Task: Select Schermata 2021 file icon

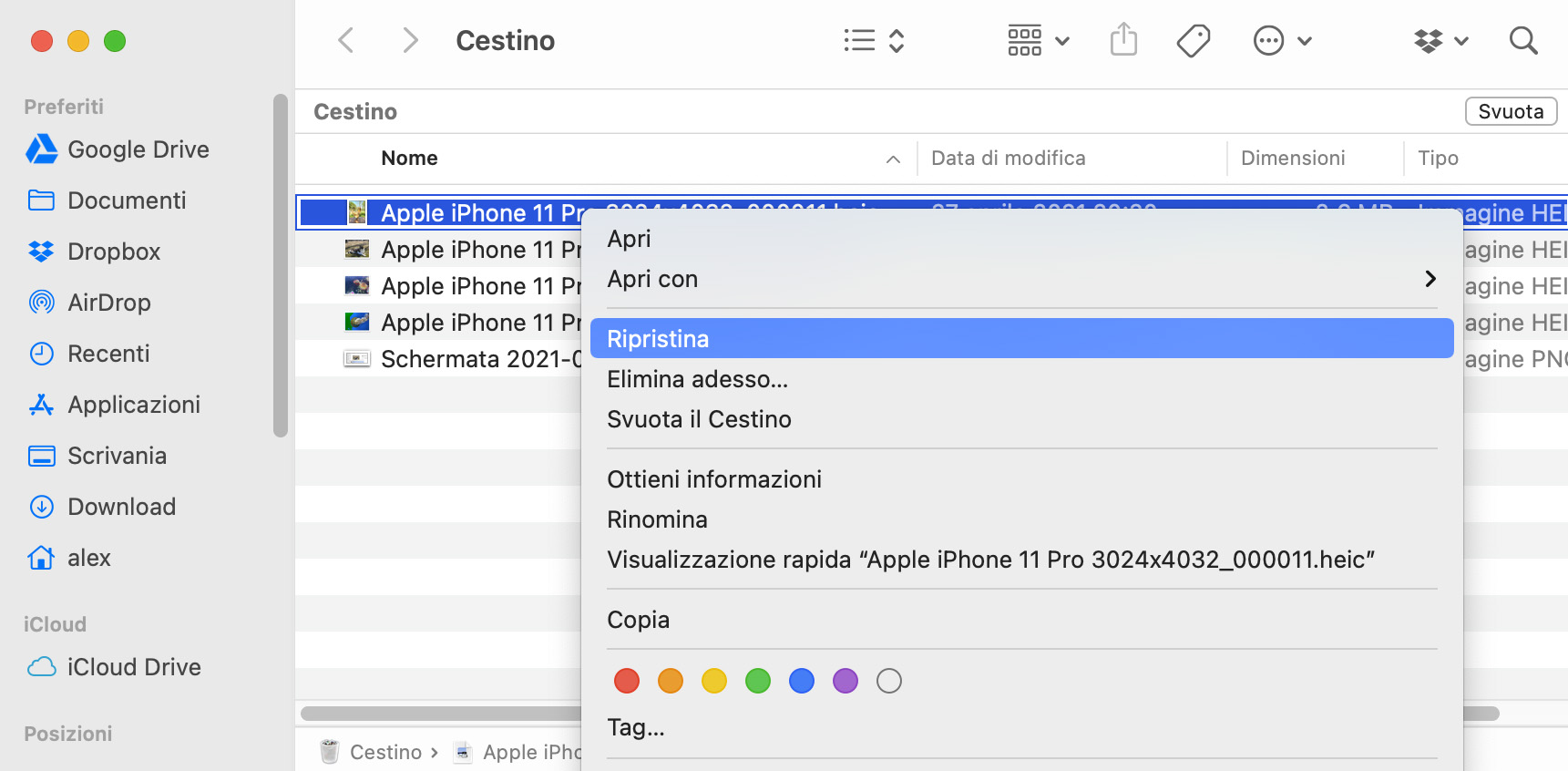Action: pos(357,358)
